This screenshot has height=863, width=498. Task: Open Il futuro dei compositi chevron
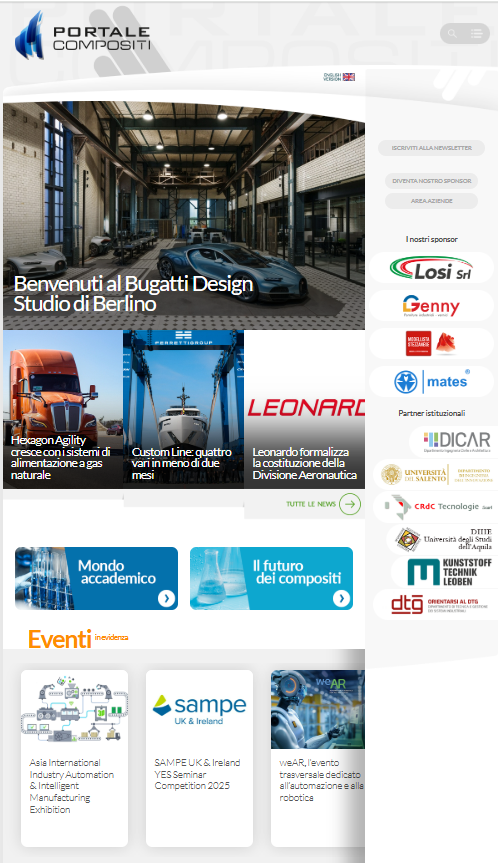pyautogui.click(x=341, y=598)
